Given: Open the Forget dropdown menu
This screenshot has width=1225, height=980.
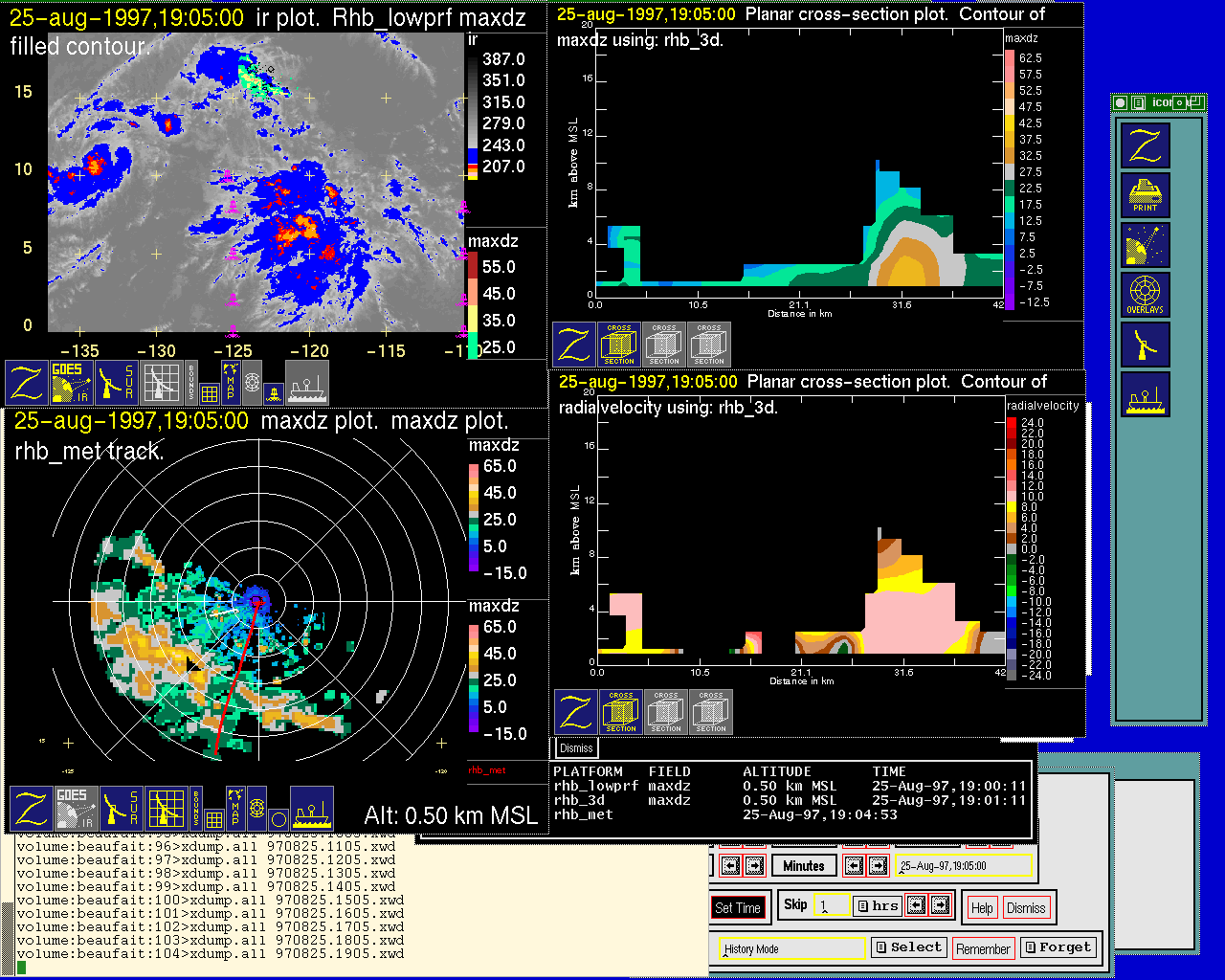Looking at the screenshot, I should [1058, 947].
